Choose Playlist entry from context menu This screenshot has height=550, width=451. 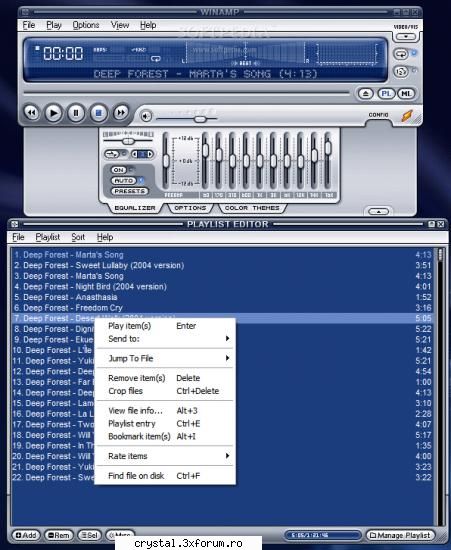point(165,424)
